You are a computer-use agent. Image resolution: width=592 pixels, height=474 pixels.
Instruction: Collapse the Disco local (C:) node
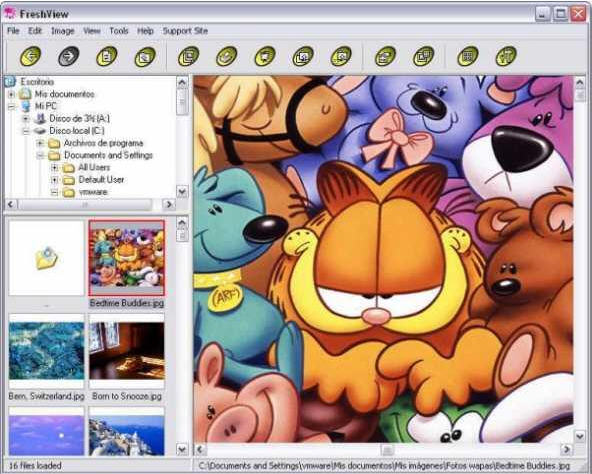(26, 131)
